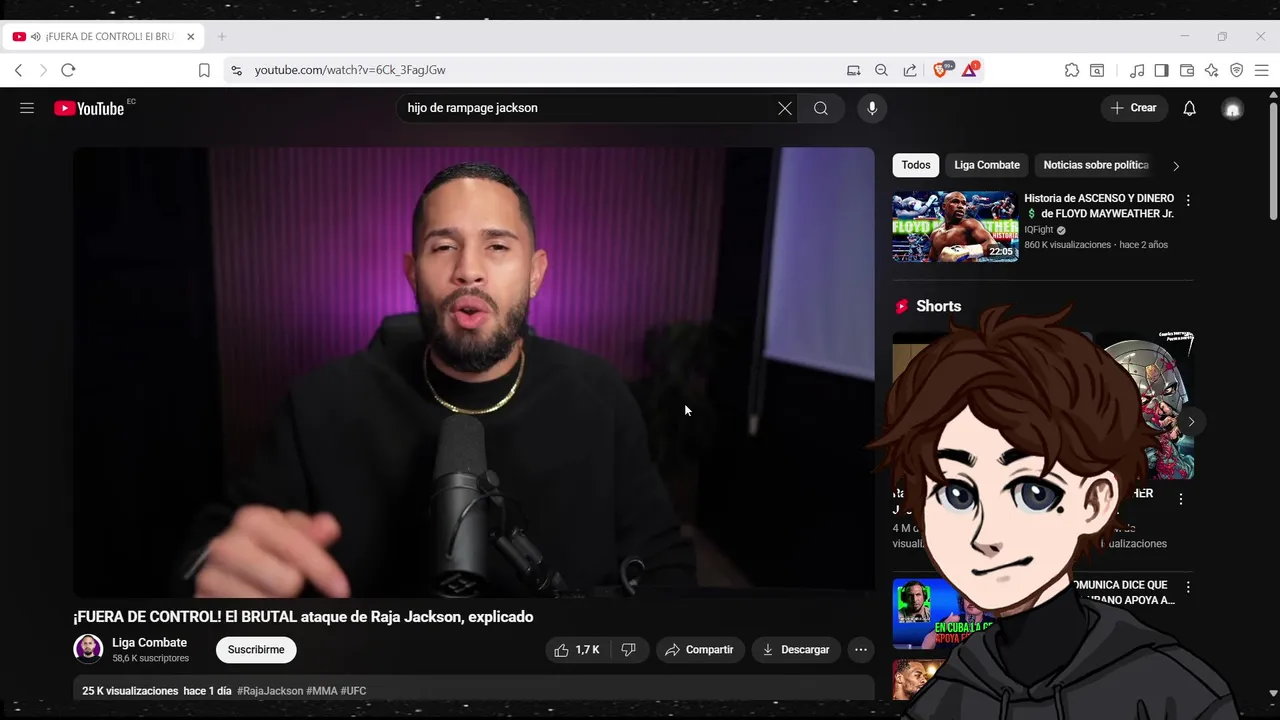Click Compartir button
The width and height of the screenshot is (1280, 720).
[x=700, y=650]
